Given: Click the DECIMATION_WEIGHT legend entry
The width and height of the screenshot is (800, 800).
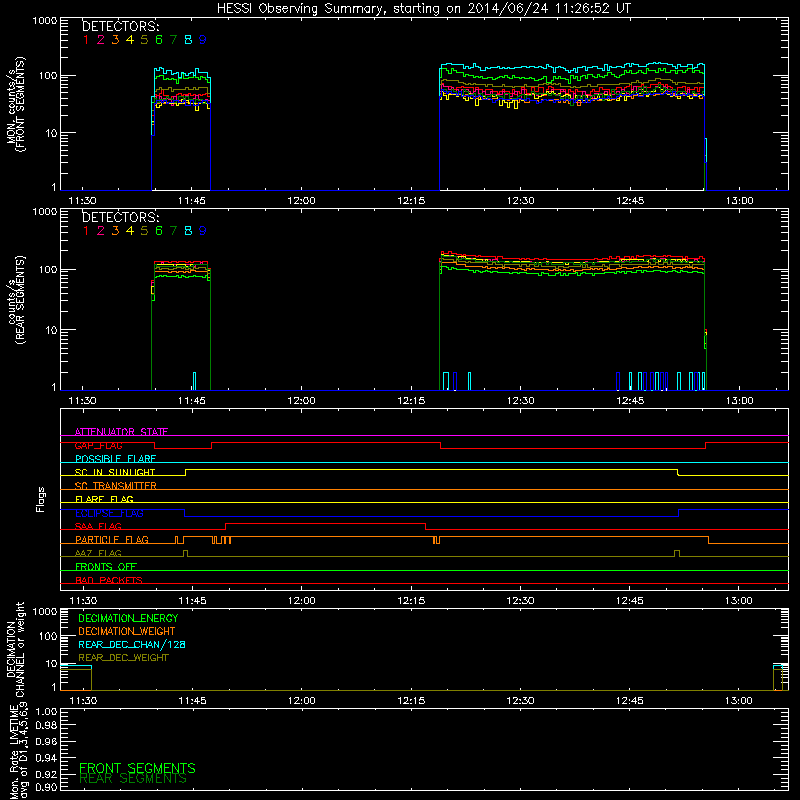Looking at the screenshot, I should point(127,631).
